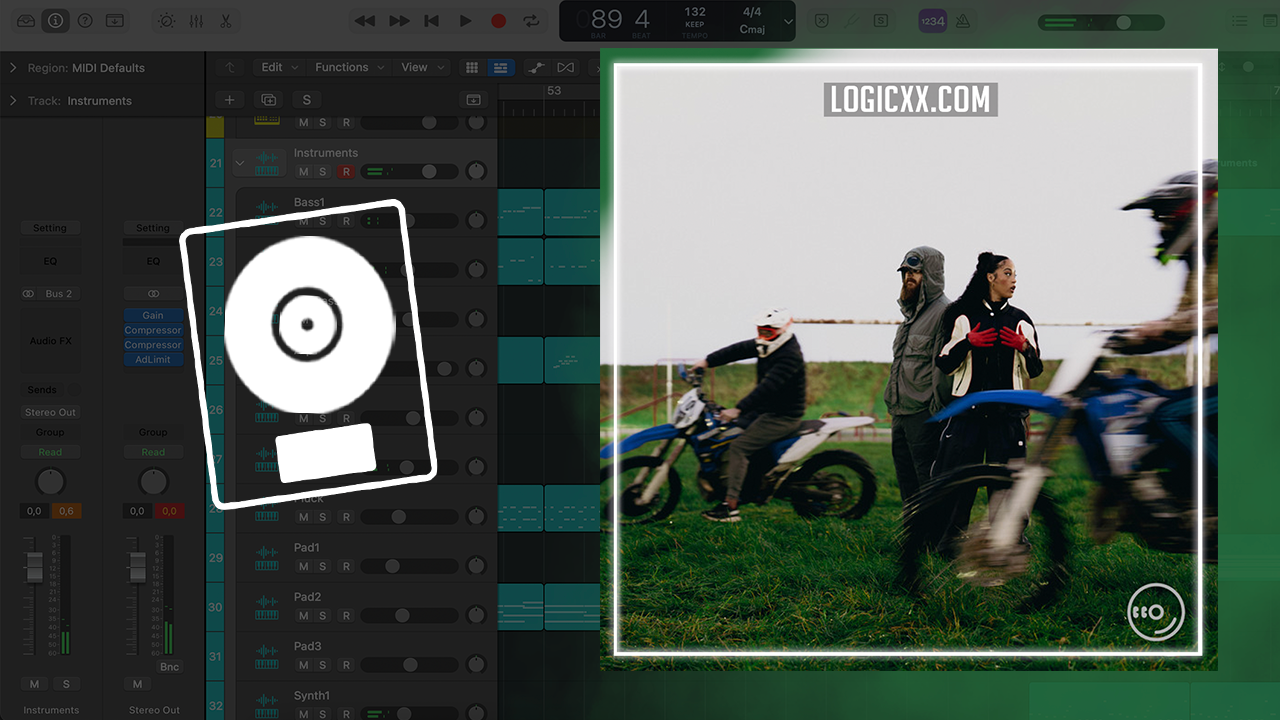
Task: Toggle Cycle mode on the transport
Action: (x=531, y=20)
